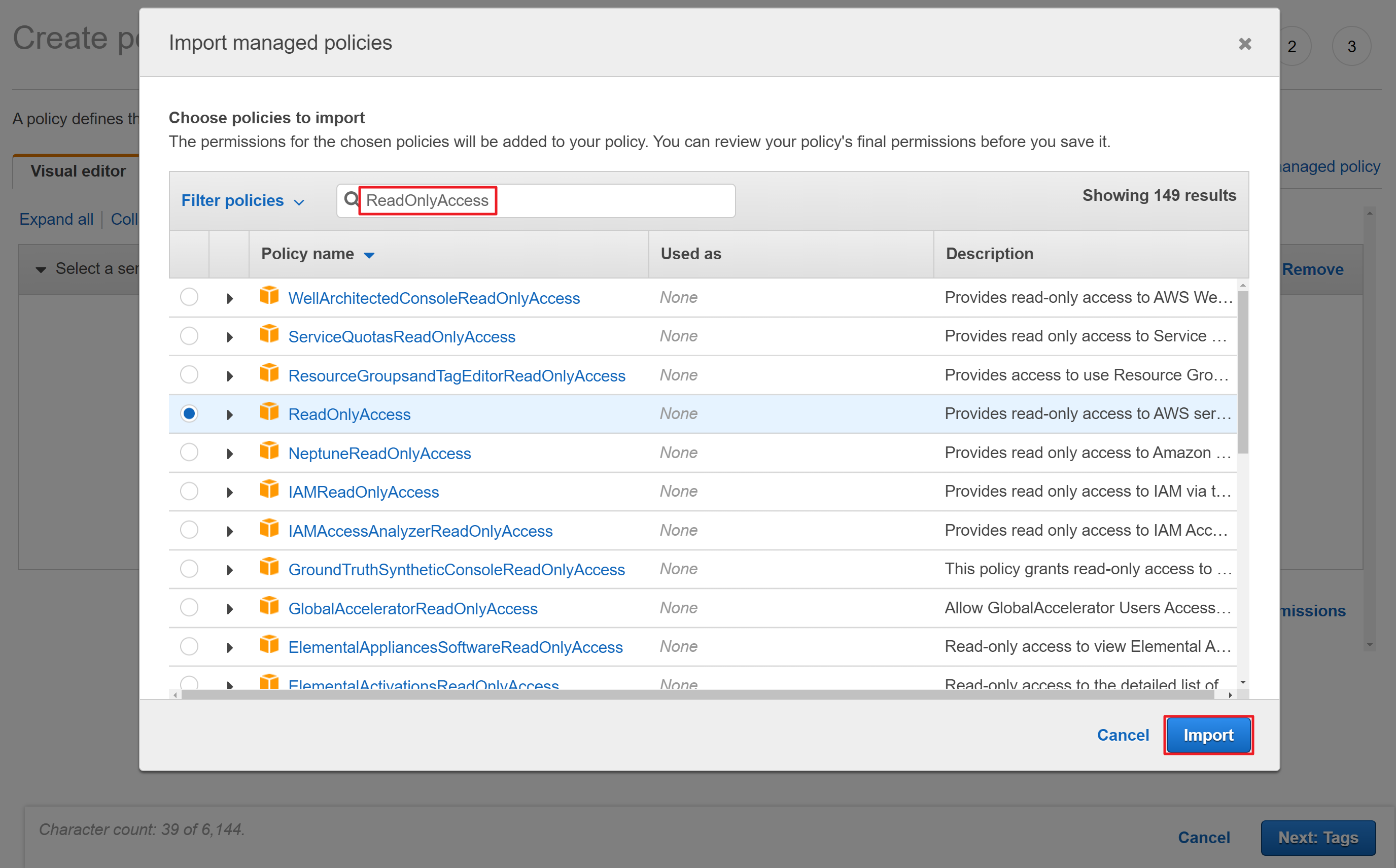
Task: Click the policy icon beside GroundTruthSyntheticConsoleReadOnlyAccess
Action: coord(269,567)
